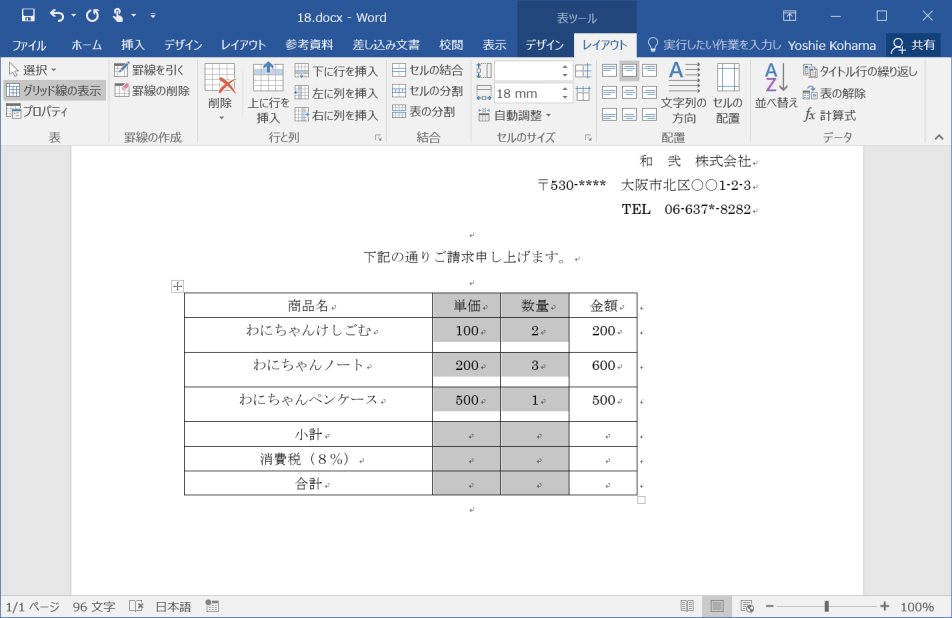Click the table move handle
The height and width of the screenshot is (618, 952).
pos(177,286)
